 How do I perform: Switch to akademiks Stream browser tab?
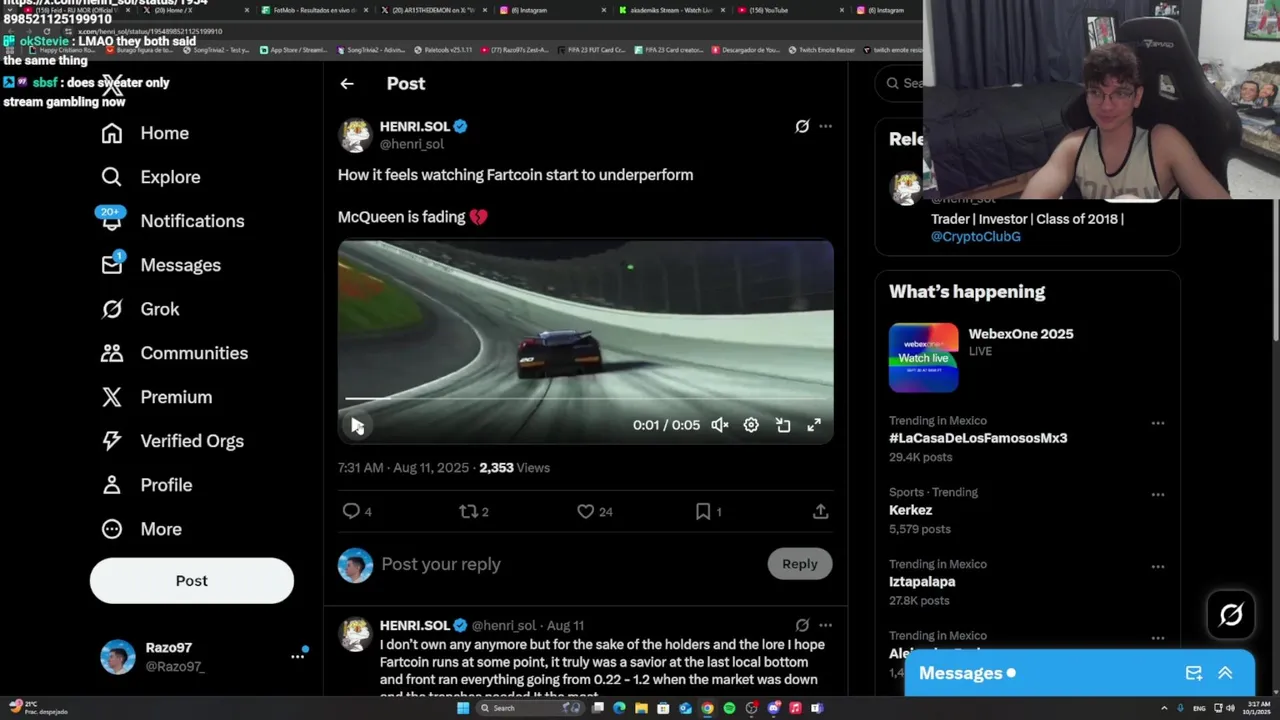[672, 10]
